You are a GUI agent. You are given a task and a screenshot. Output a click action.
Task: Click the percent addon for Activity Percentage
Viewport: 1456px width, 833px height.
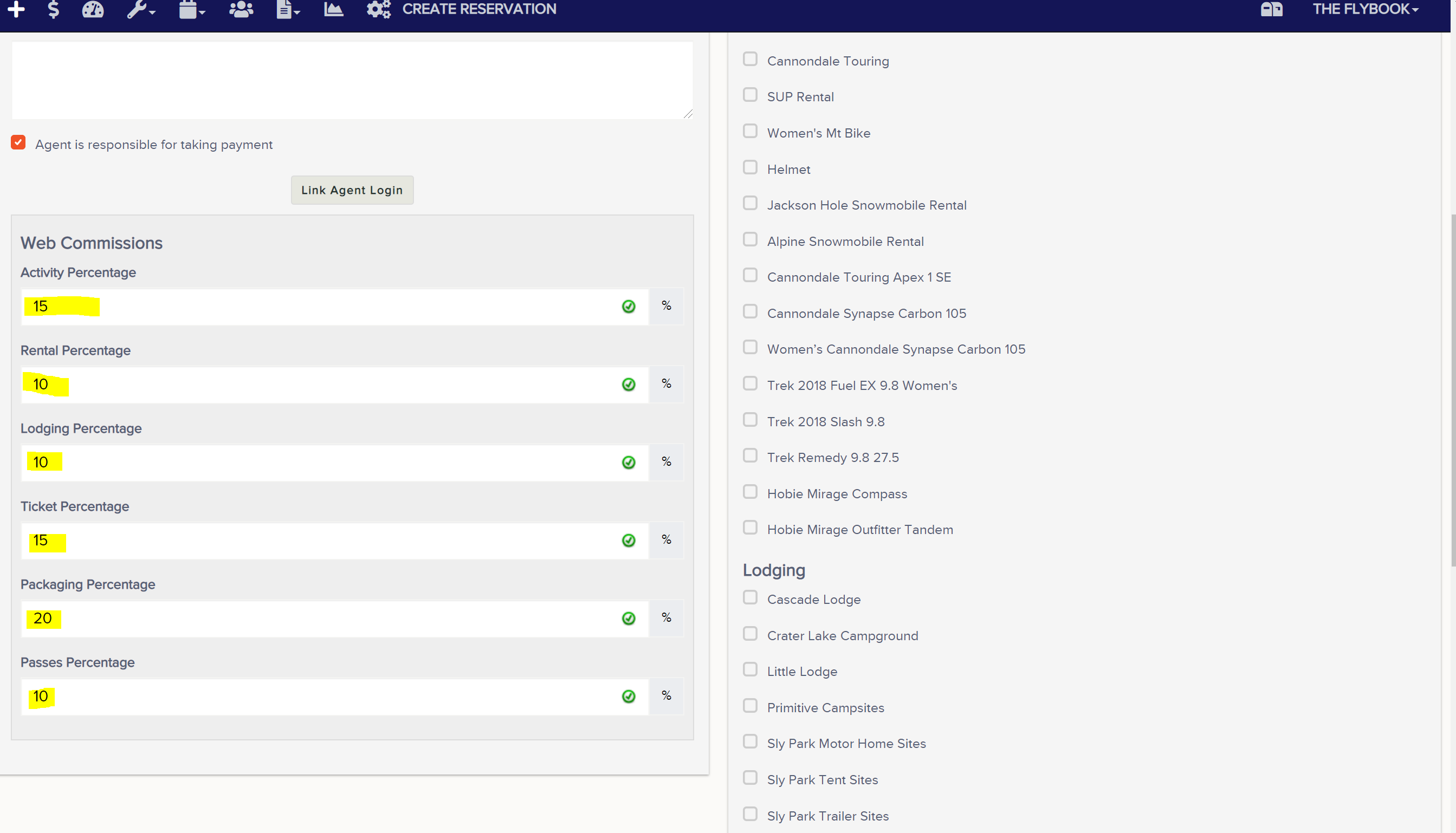click(666, 306)
